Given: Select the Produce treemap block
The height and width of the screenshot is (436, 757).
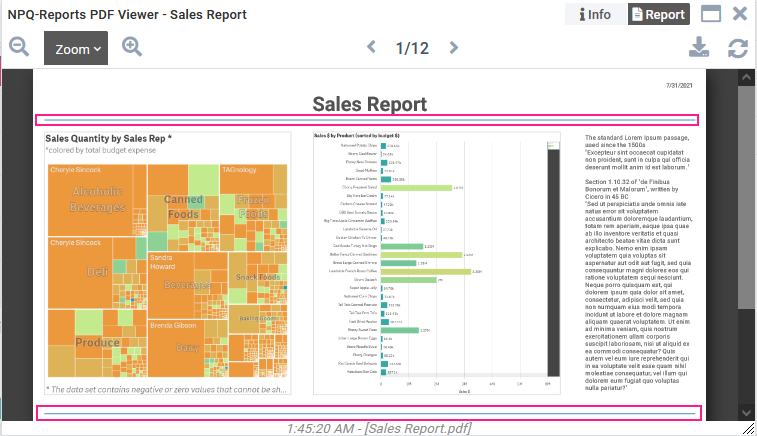Looking at the screenshot, I should coord(97,342).
